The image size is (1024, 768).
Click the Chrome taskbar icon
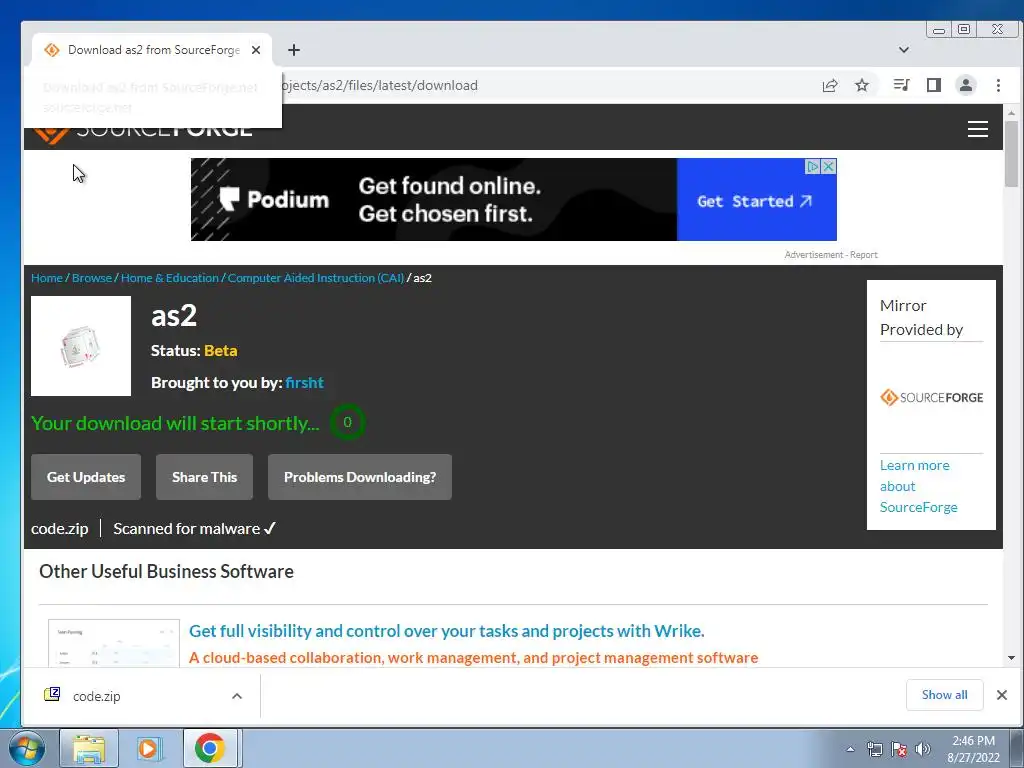click(210, 748)
